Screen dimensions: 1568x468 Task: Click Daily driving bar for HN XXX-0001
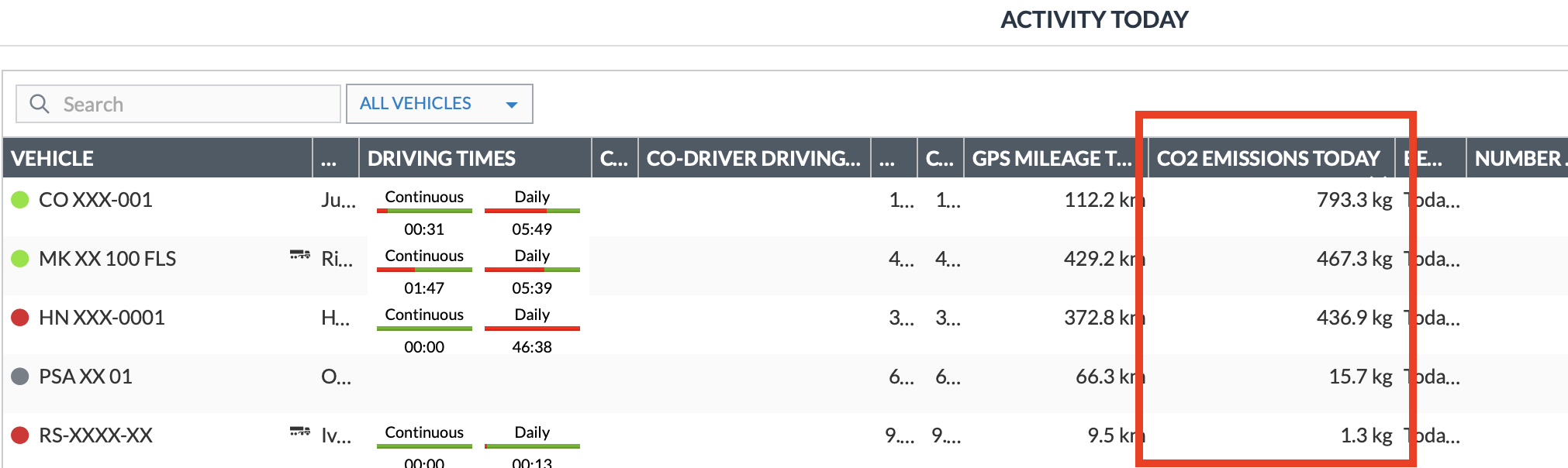tap(532, 328)
